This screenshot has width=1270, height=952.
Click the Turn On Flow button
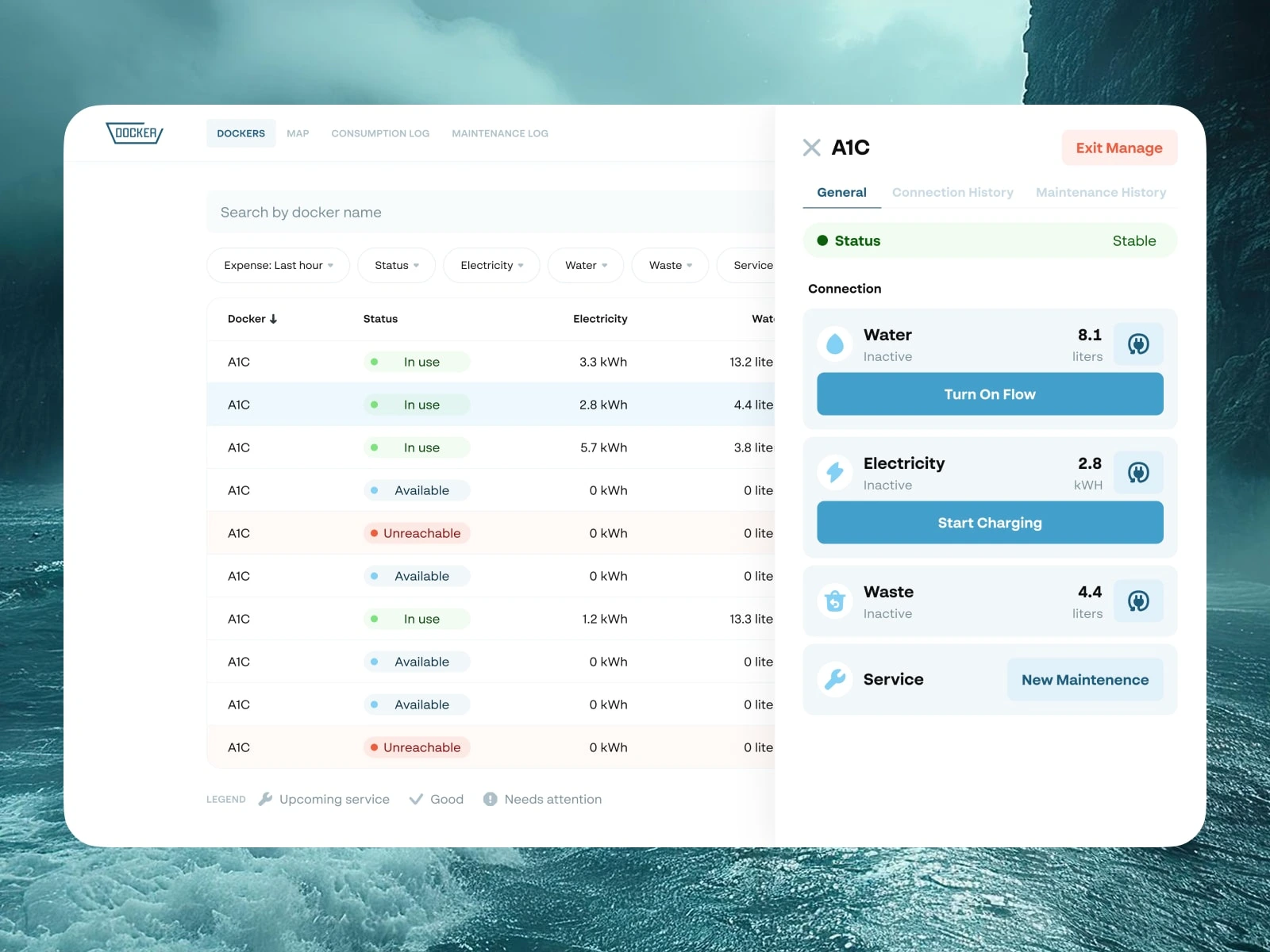pyautogui.click(x=990, y=394)
